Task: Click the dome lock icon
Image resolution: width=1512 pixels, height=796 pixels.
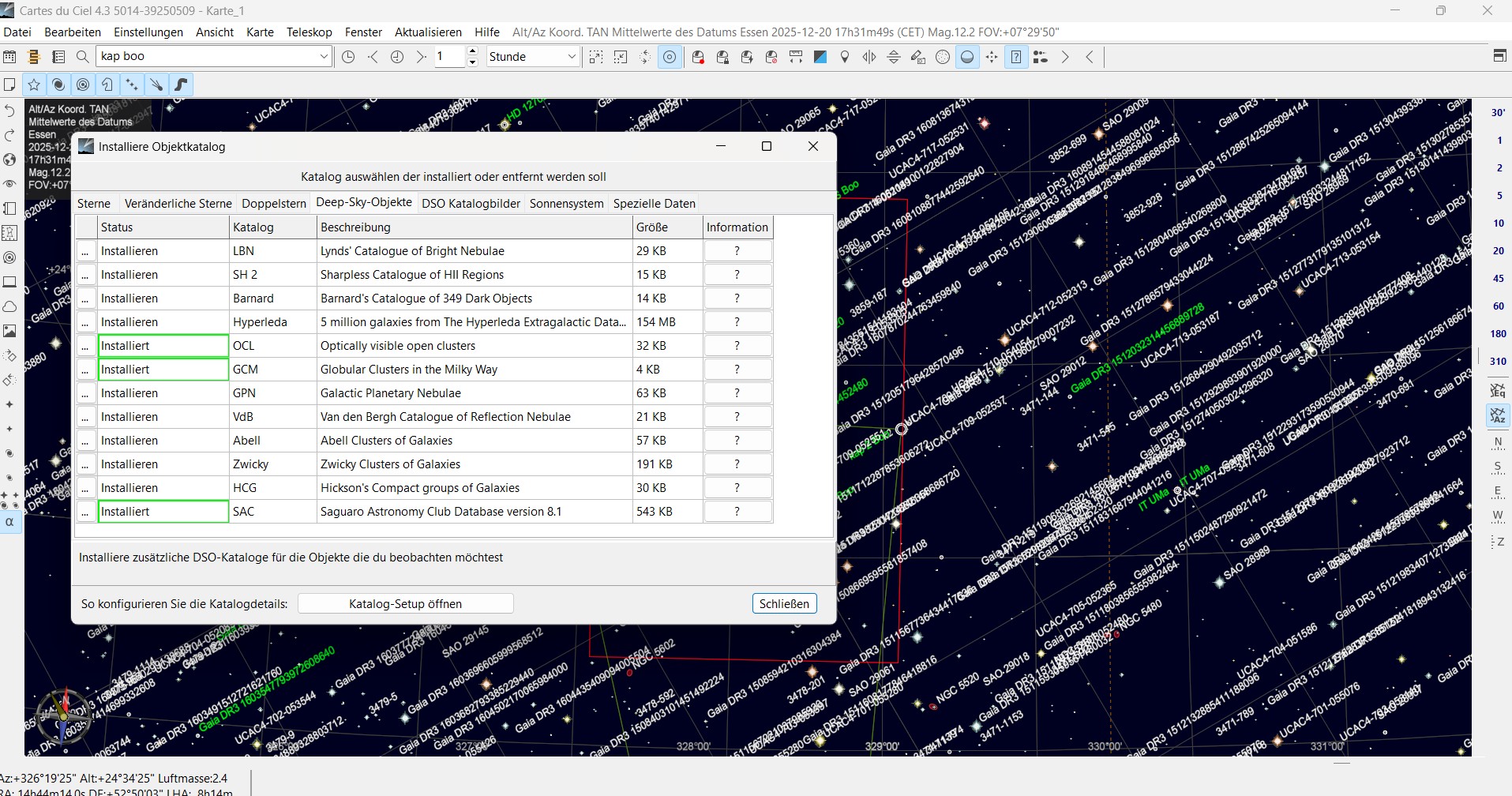Action: click(x=722, y=57)
